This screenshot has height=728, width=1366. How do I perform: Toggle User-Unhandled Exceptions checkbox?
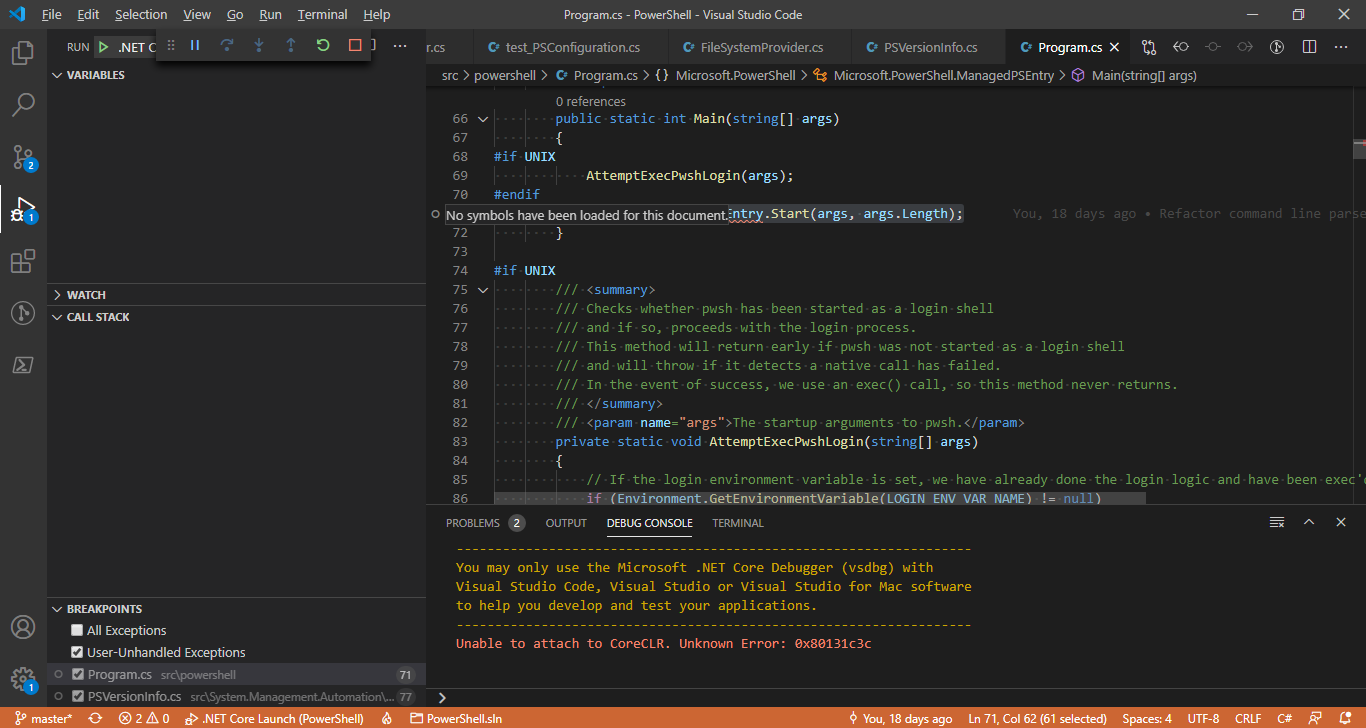tap(77, 652)
